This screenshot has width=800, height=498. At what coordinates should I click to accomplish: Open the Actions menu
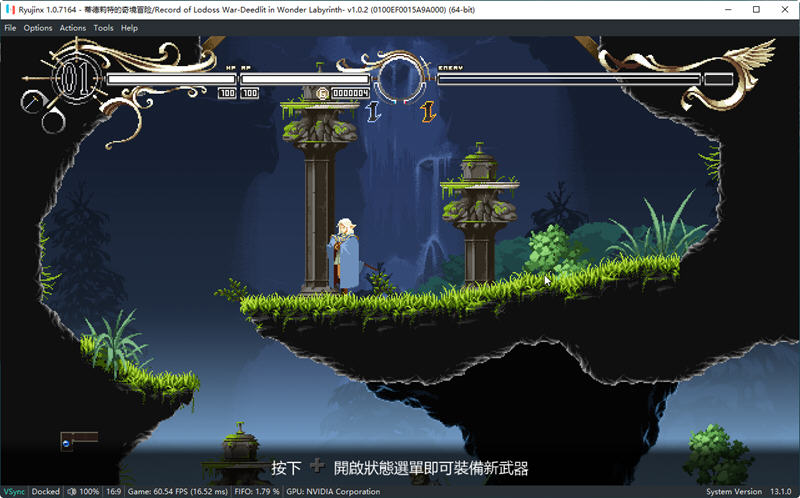(72, 28)
